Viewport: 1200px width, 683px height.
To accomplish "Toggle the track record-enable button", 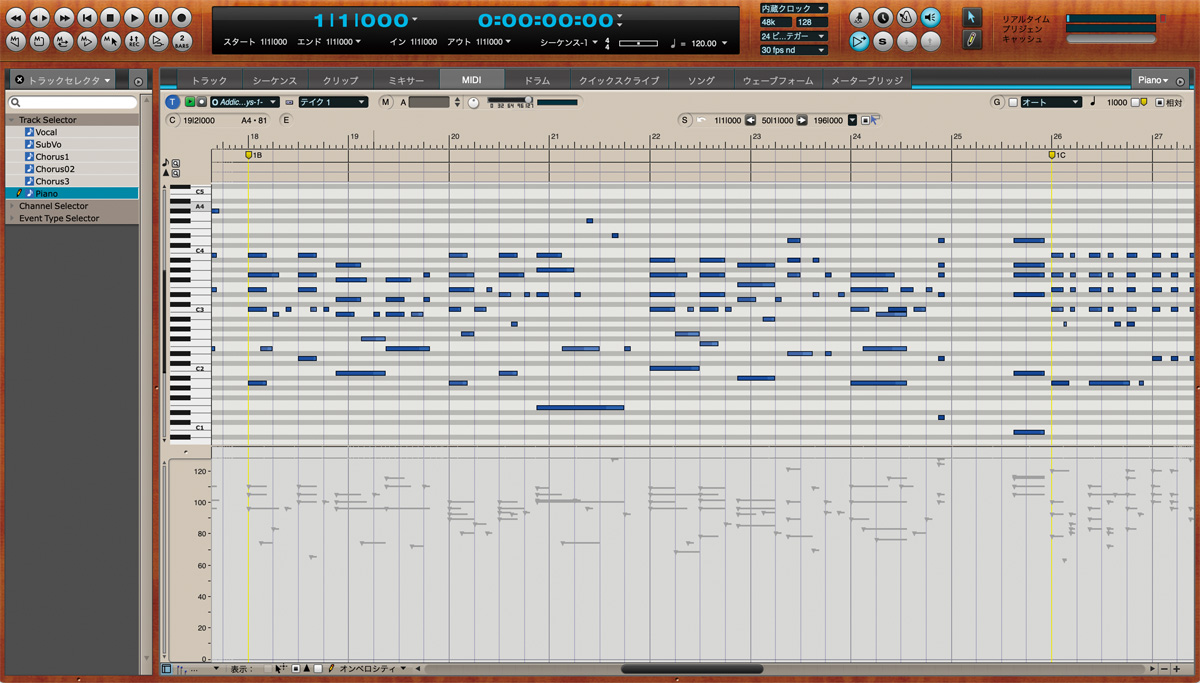I will 201,102.
